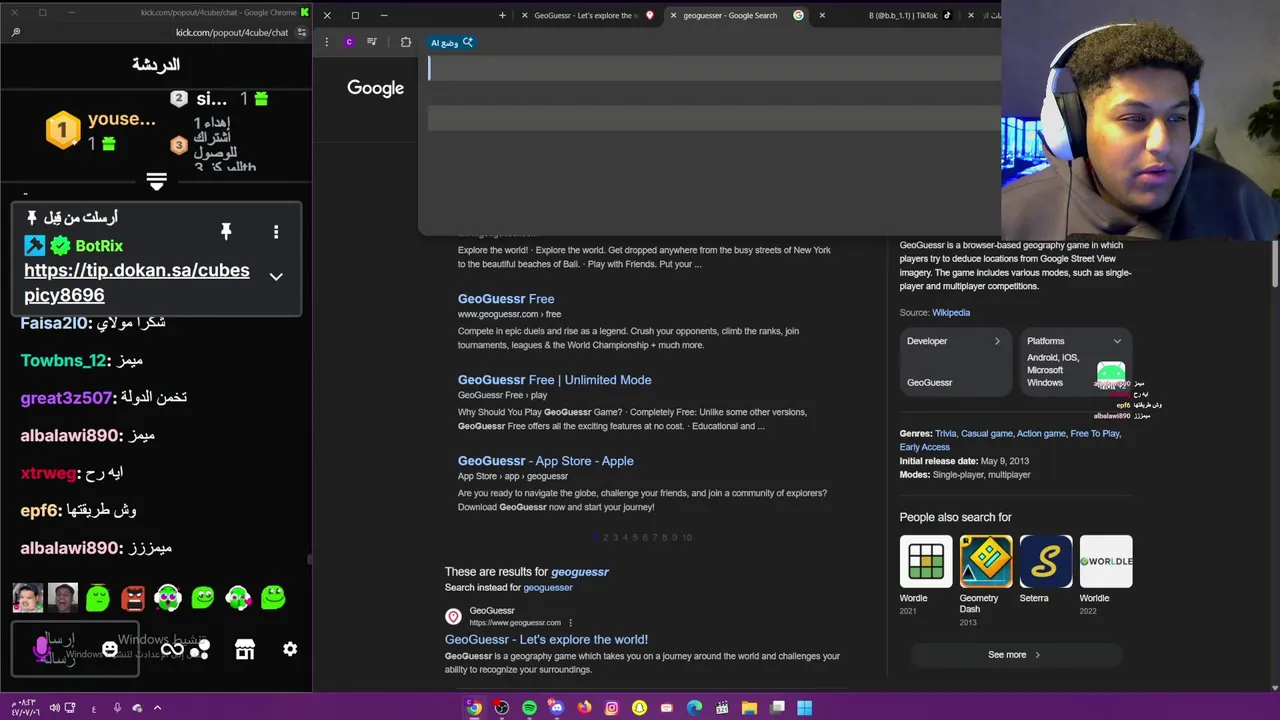Viewport: 1280px width, 720px height.
Task: Select the Wordle 2021 thumbnail
Action: (925, 561)
